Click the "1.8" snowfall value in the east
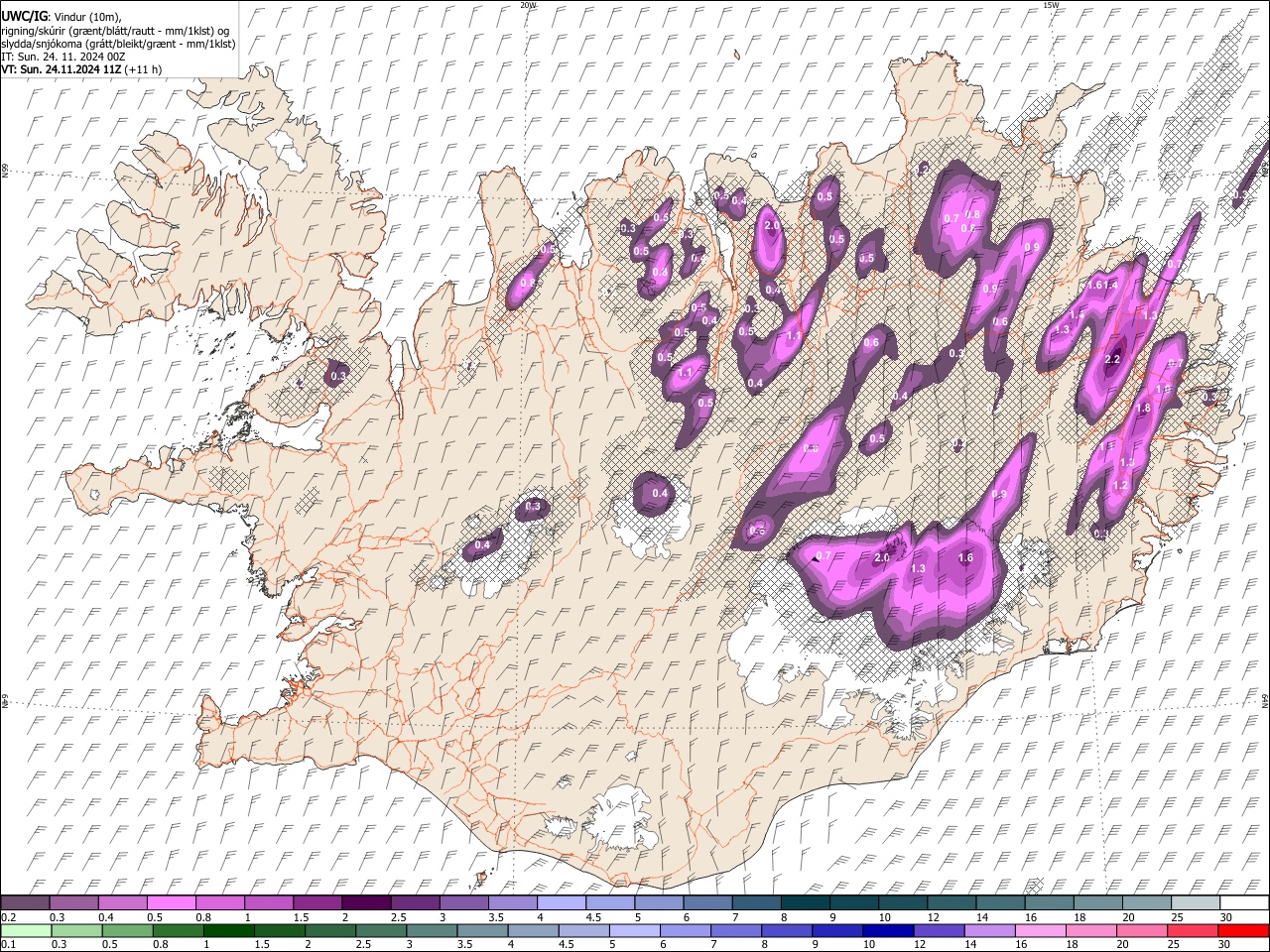The image size is (1270, 952). tap(1143, 408)
